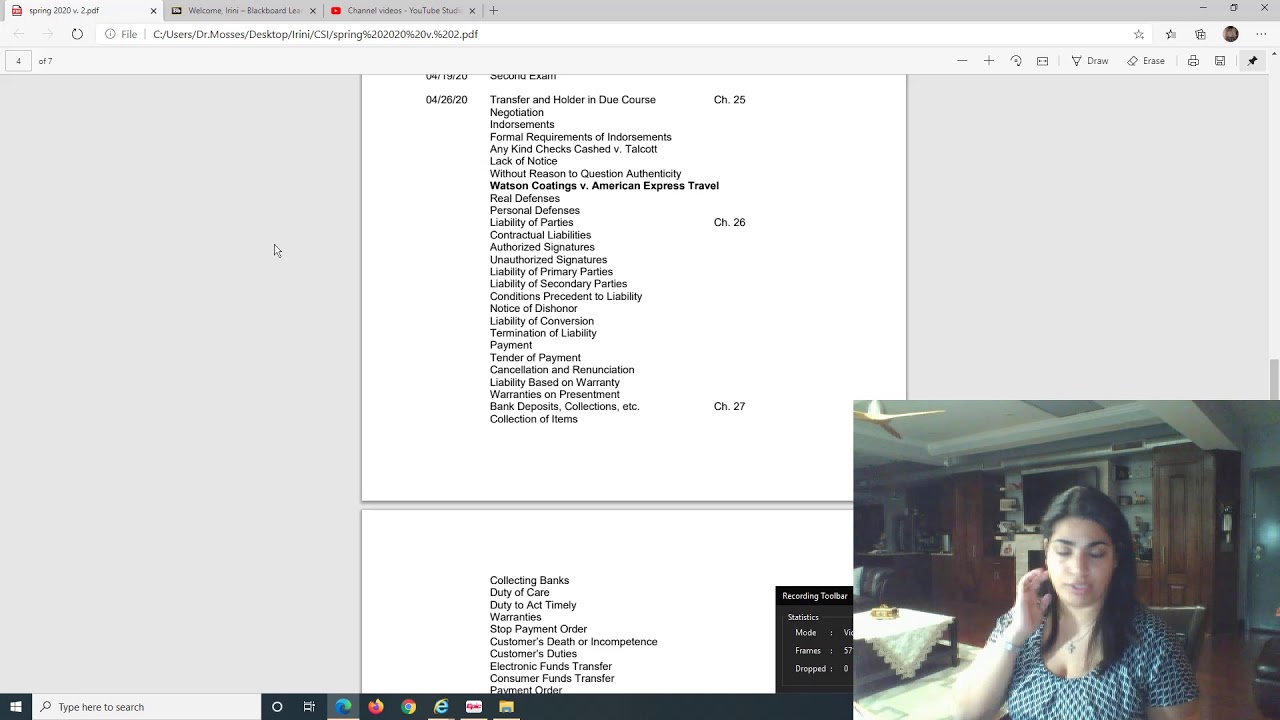Image resolution: width=1280 pixels, height=720 pixels.
Task: Click 'Bank Deposits, Collections, etc.' line
Action: click(564, 407)
